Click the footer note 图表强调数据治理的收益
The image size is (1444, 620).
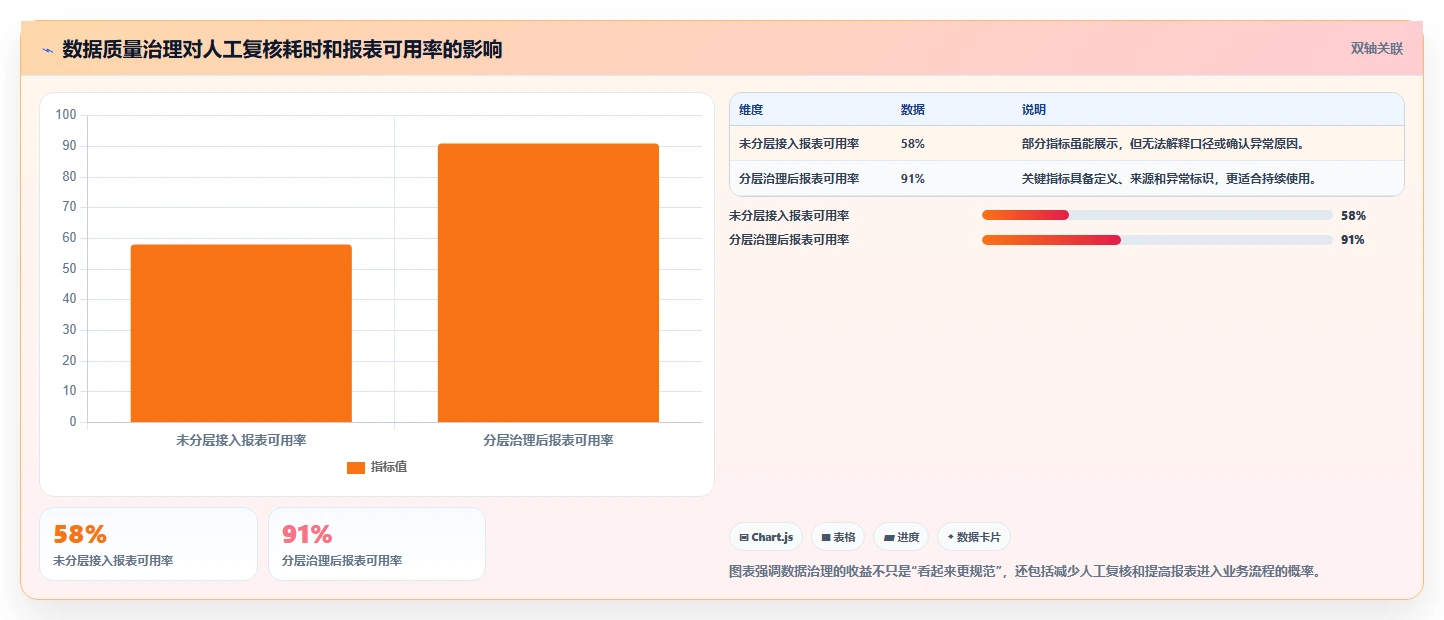point(1025,572)
